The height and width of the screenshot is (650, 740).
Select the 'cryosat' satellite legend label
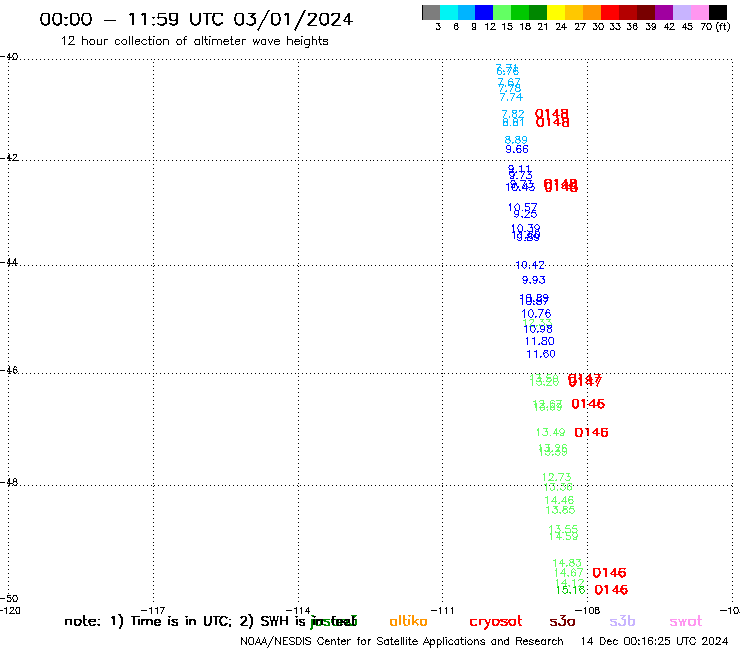point(496,622)
